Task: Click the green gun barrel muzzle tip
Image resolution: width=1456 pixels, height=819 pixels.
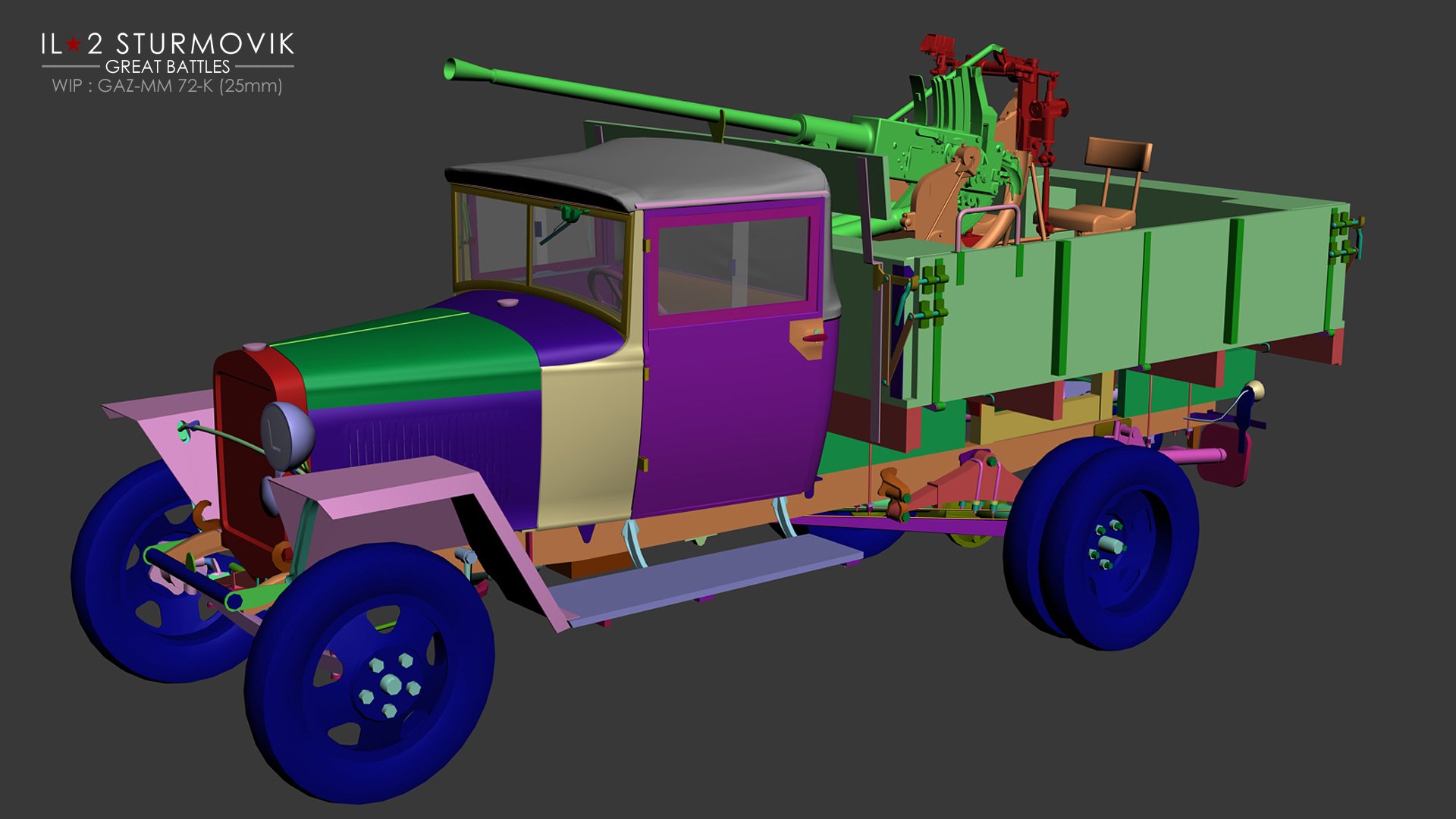Action: point(452,69)
